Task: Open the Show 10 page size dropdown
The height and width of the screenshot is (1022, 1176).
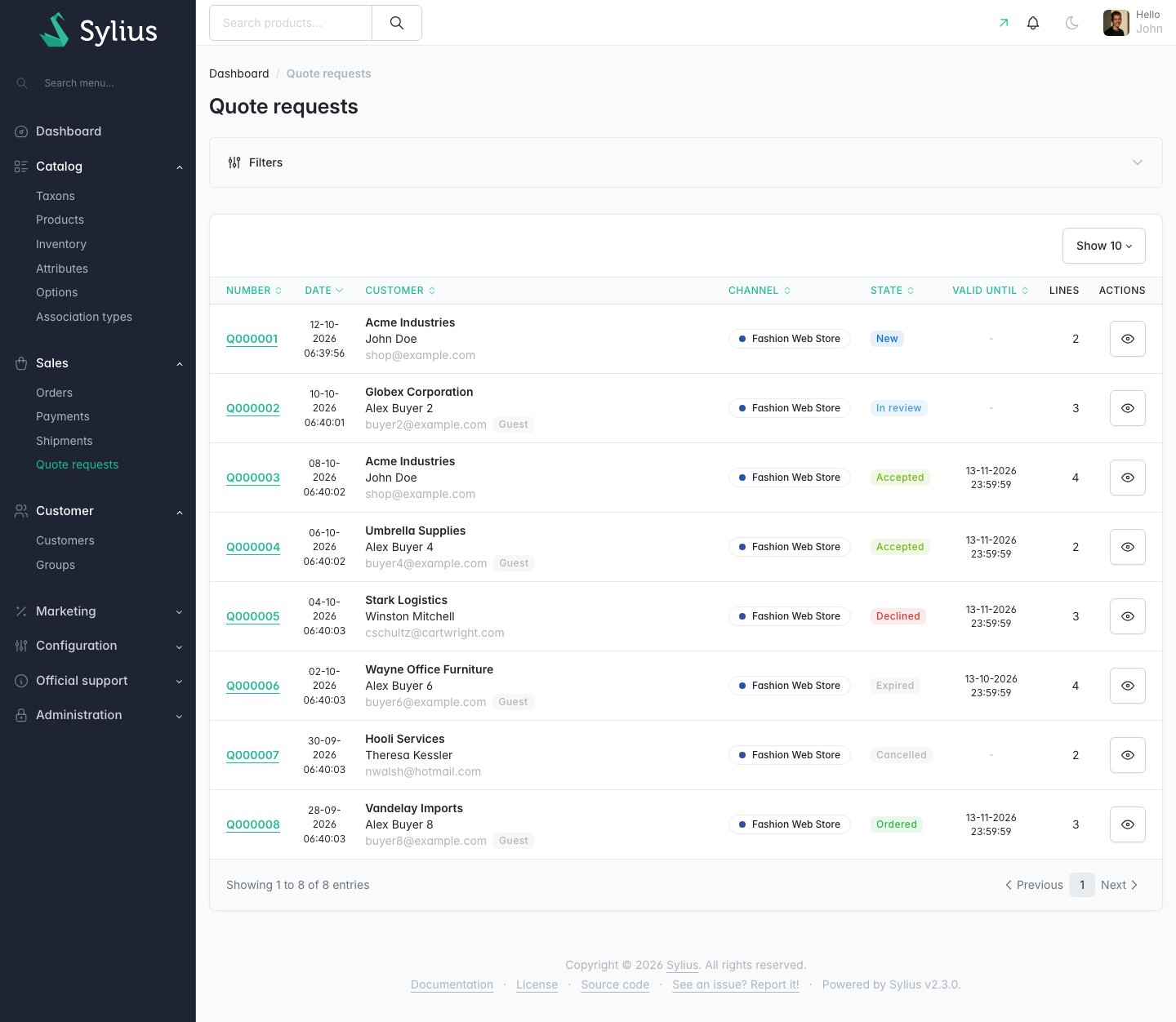Action: click(x=1104, y=246)
